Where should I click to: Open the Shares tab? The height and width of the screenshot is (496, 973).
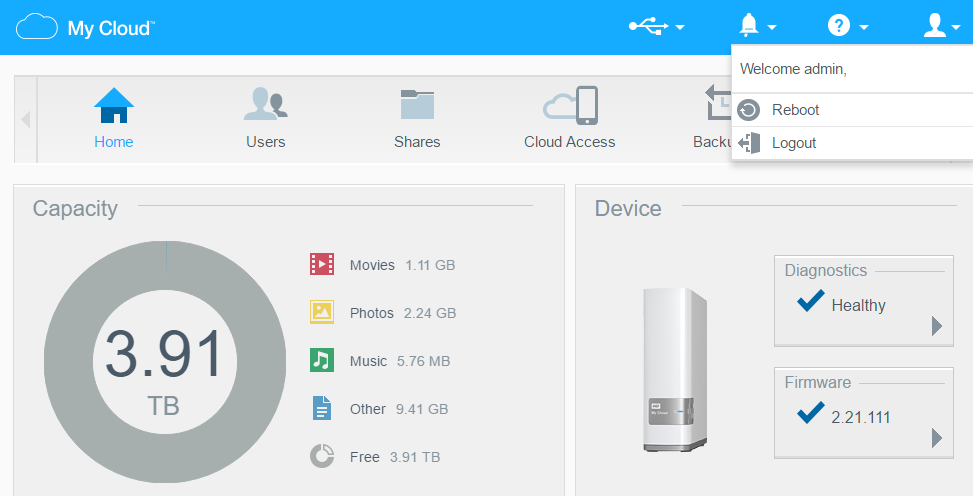417,119
